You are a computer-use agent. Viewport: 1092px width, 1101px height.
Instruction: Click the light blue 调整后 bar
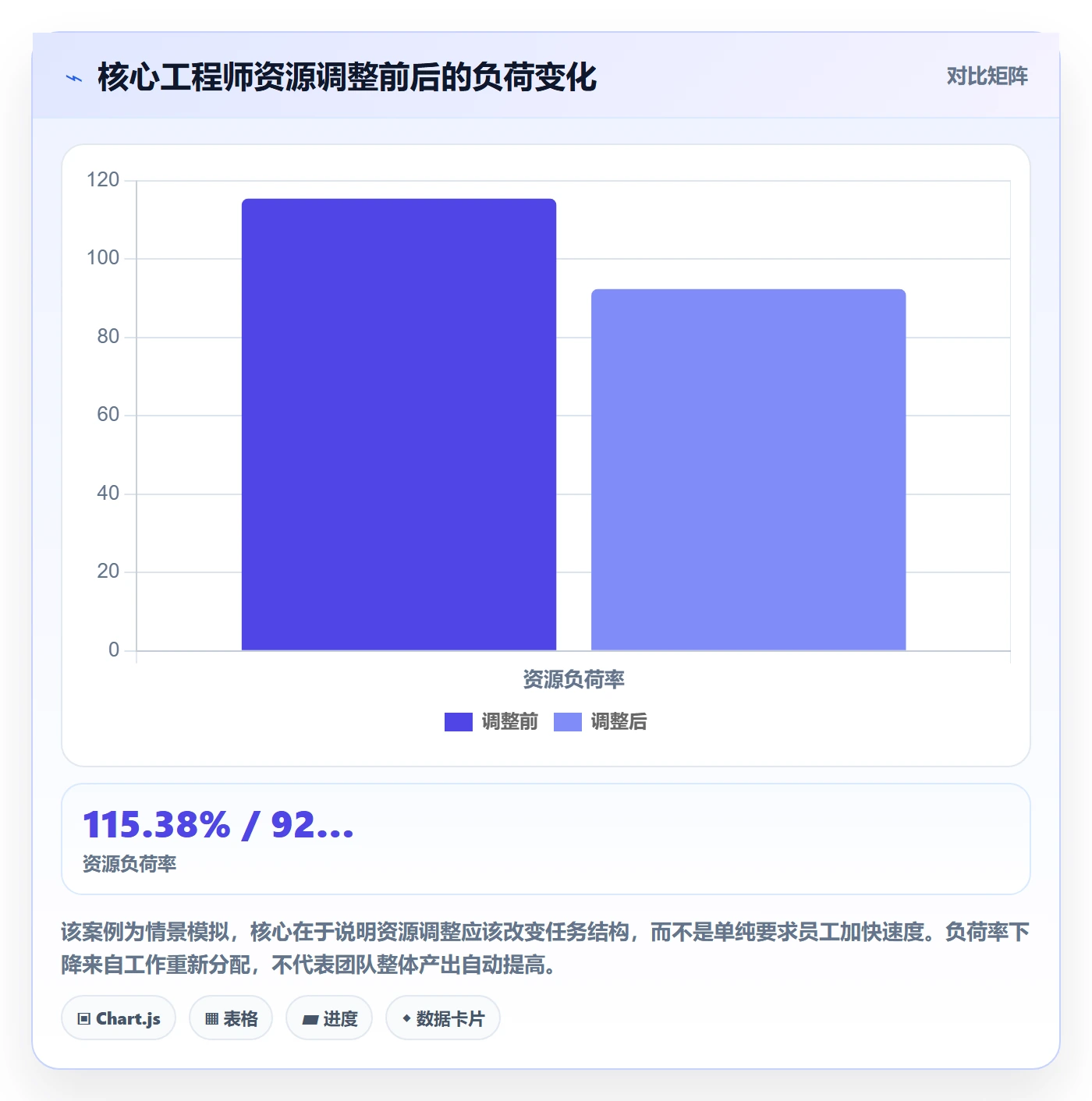click(749, 469)
